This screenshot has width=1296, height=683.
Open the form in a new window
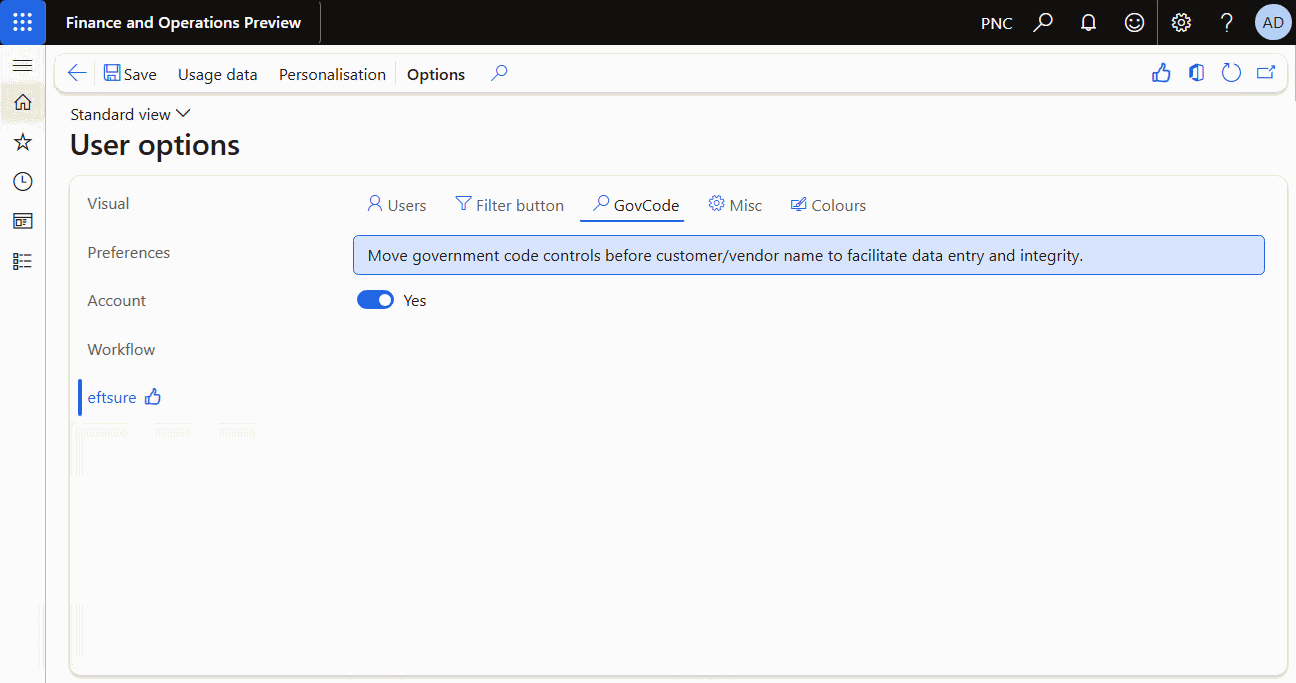[1266, 73]
